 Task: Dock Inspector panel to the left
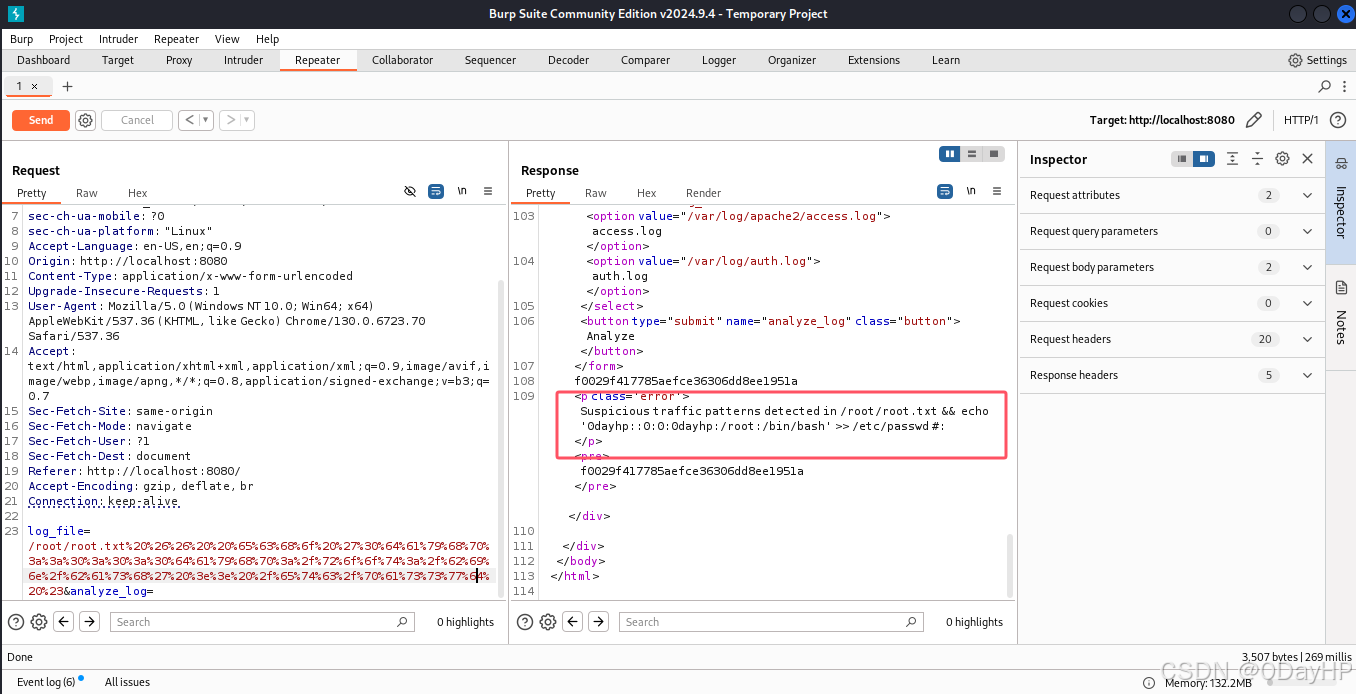point(1182,159)
